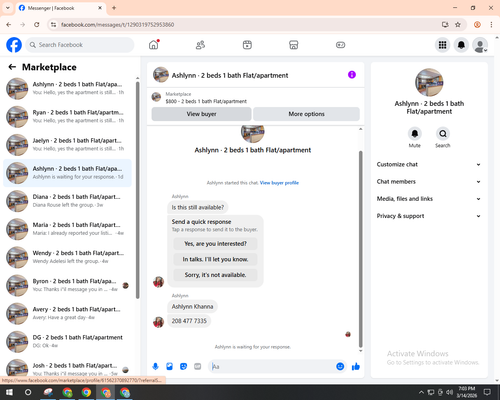Select the Messenger | Facebook tab
This screenshot has width=500, height=400.
click(60, 8)
